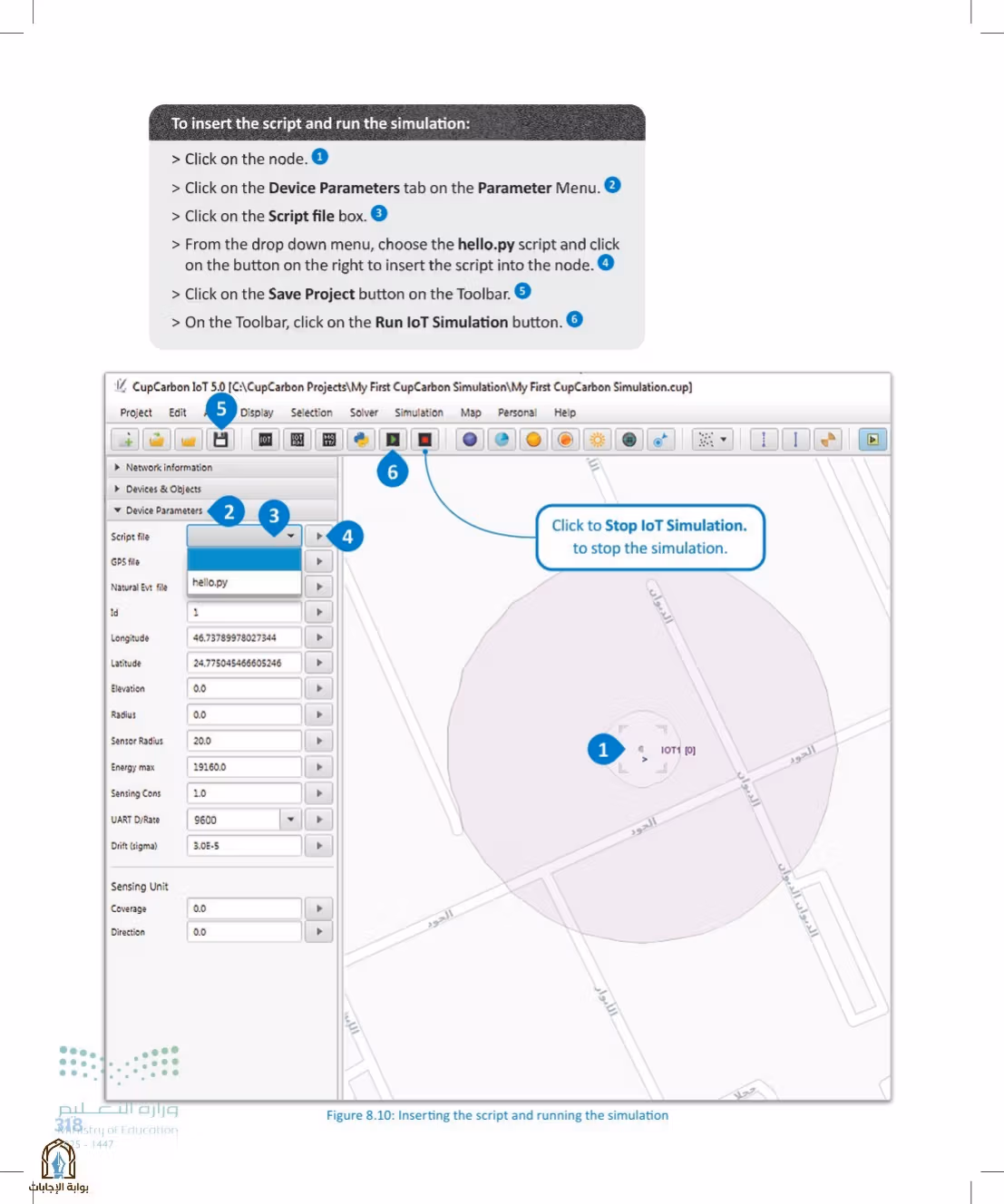The height and width of the screenshot is (1204, 1004).
Task: Expand the Network Information section
Action: (x=222, y=468)
